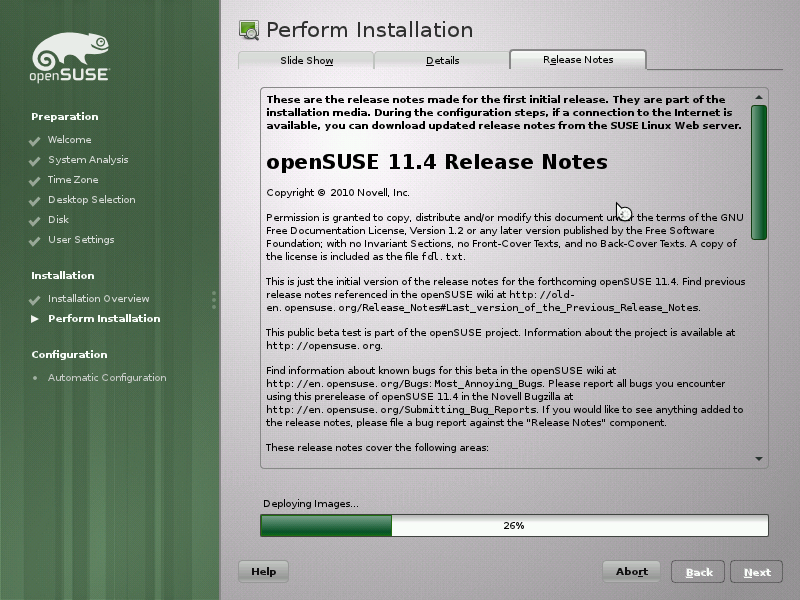Click the sidebar collapse handle dots
The width and height of the screenshot is (800, 600).
[214, 299]
